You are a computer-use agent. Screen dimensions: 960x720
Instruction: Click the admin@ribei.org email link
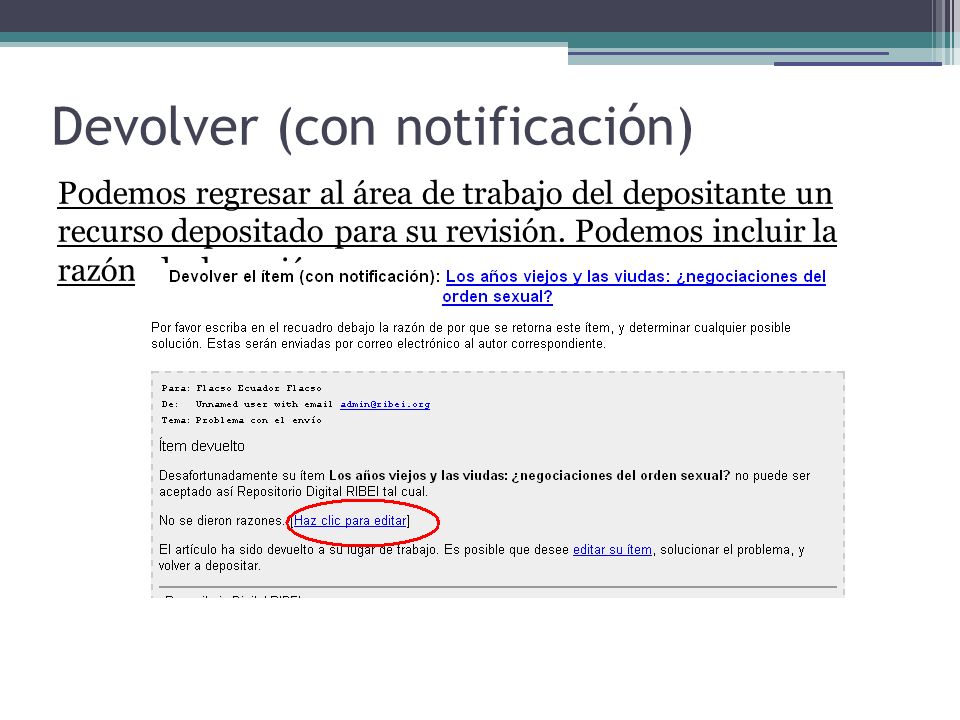(385, 404)
